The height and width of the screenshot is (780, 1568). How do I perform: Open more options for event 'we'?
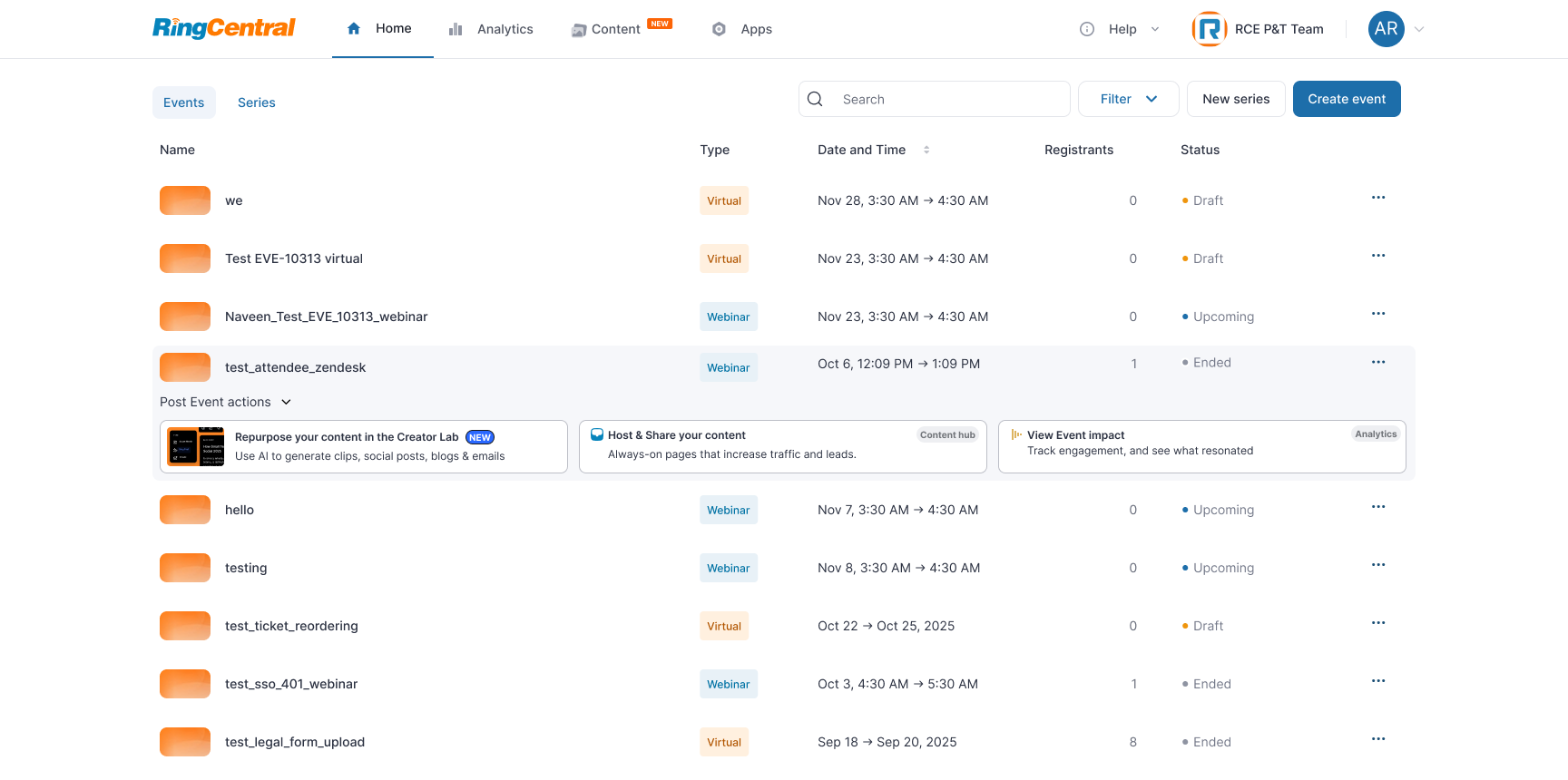coord(1378,198)
